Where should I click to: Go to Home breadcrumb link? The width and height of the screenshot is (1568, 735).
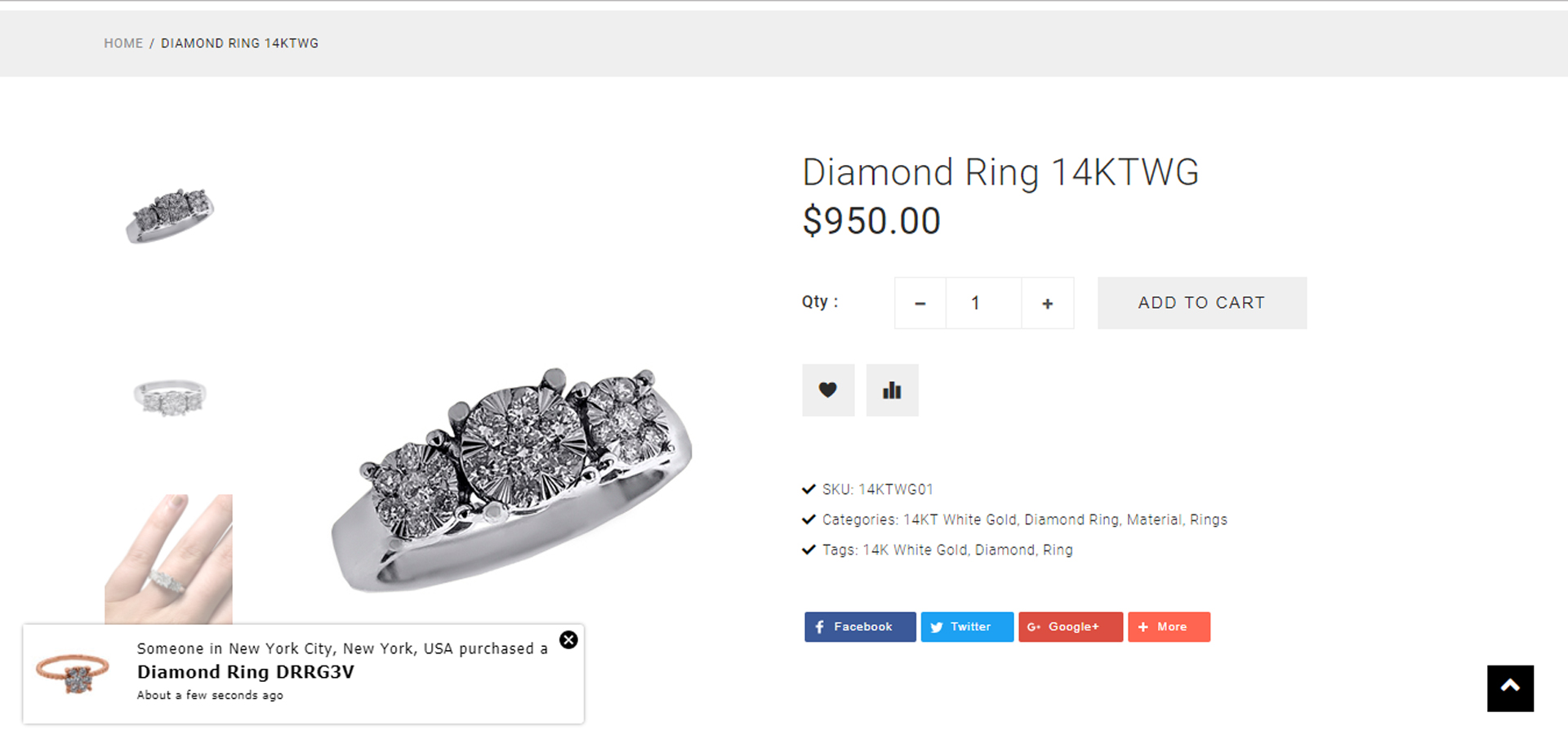123,43
